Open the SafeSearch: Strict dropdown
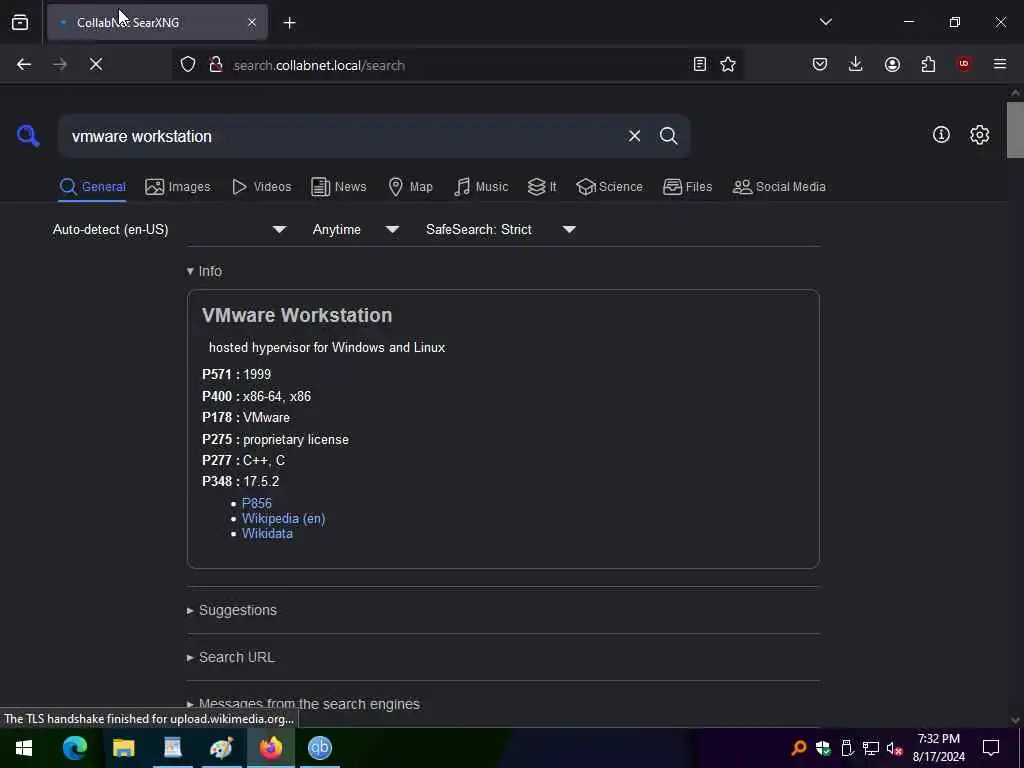 pos(501,229)
